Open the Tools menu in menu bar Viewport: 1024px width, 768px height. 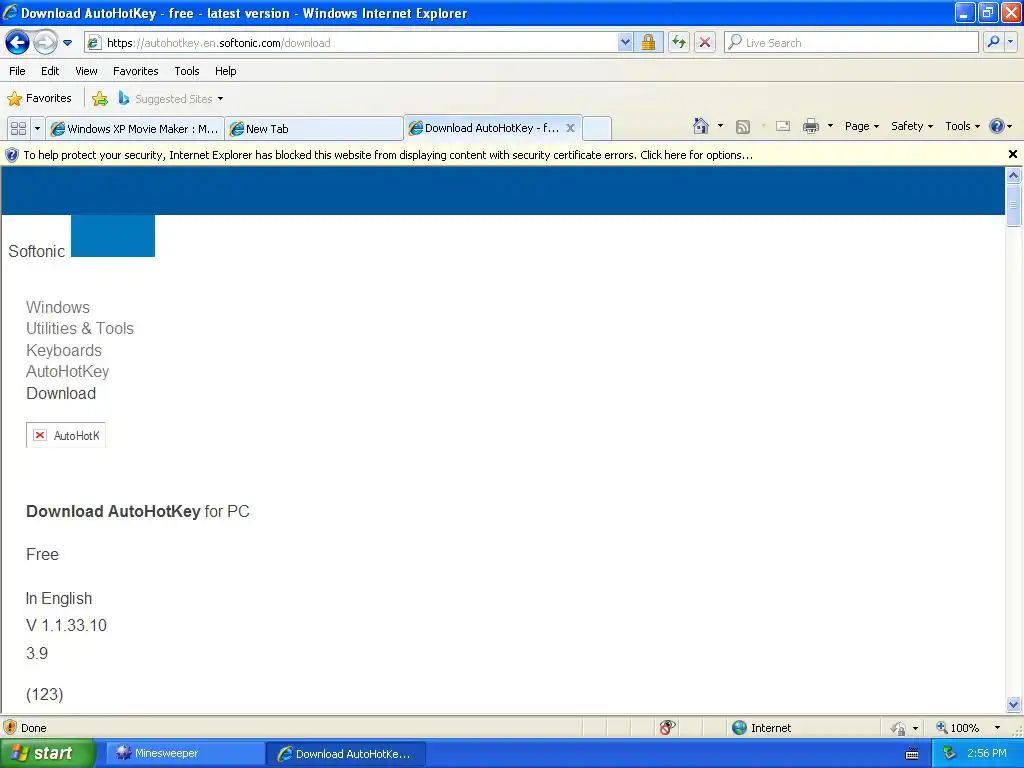[187, 71]
